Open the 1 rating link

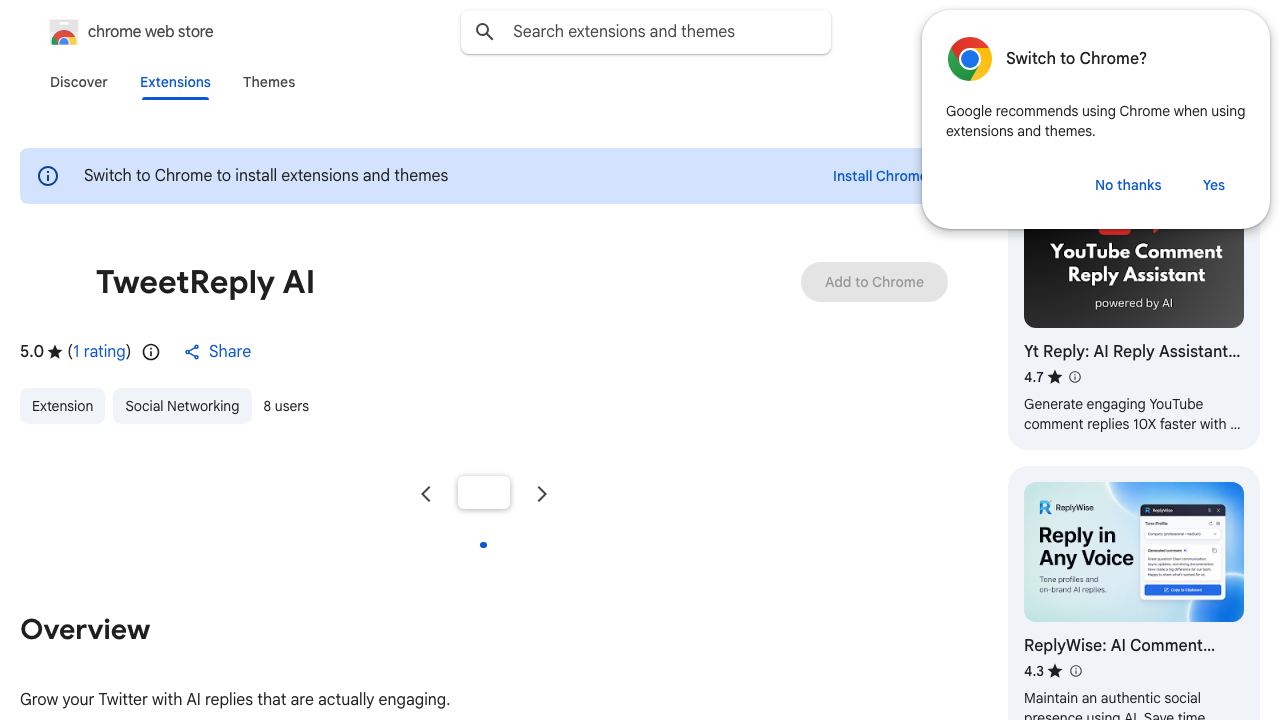click(x=100, y=352)
